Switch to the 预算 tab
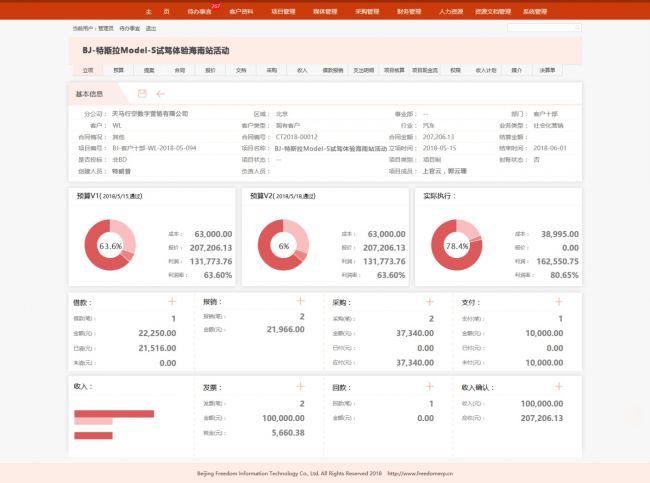Image resolution: width=650 pixels, height=483 pixels. click(118, 71)
